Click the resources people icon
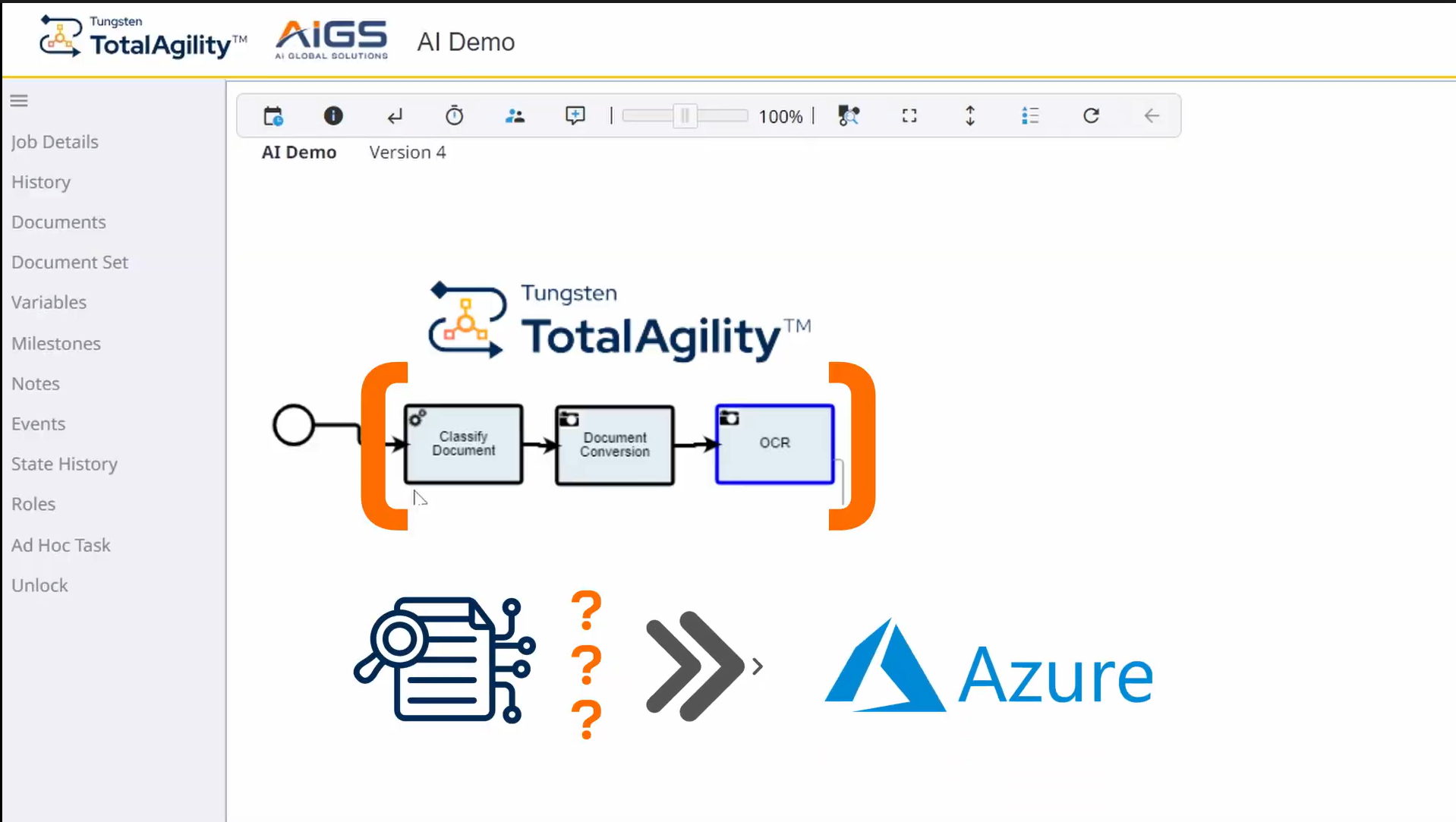1456x822 pixels. 515,116
